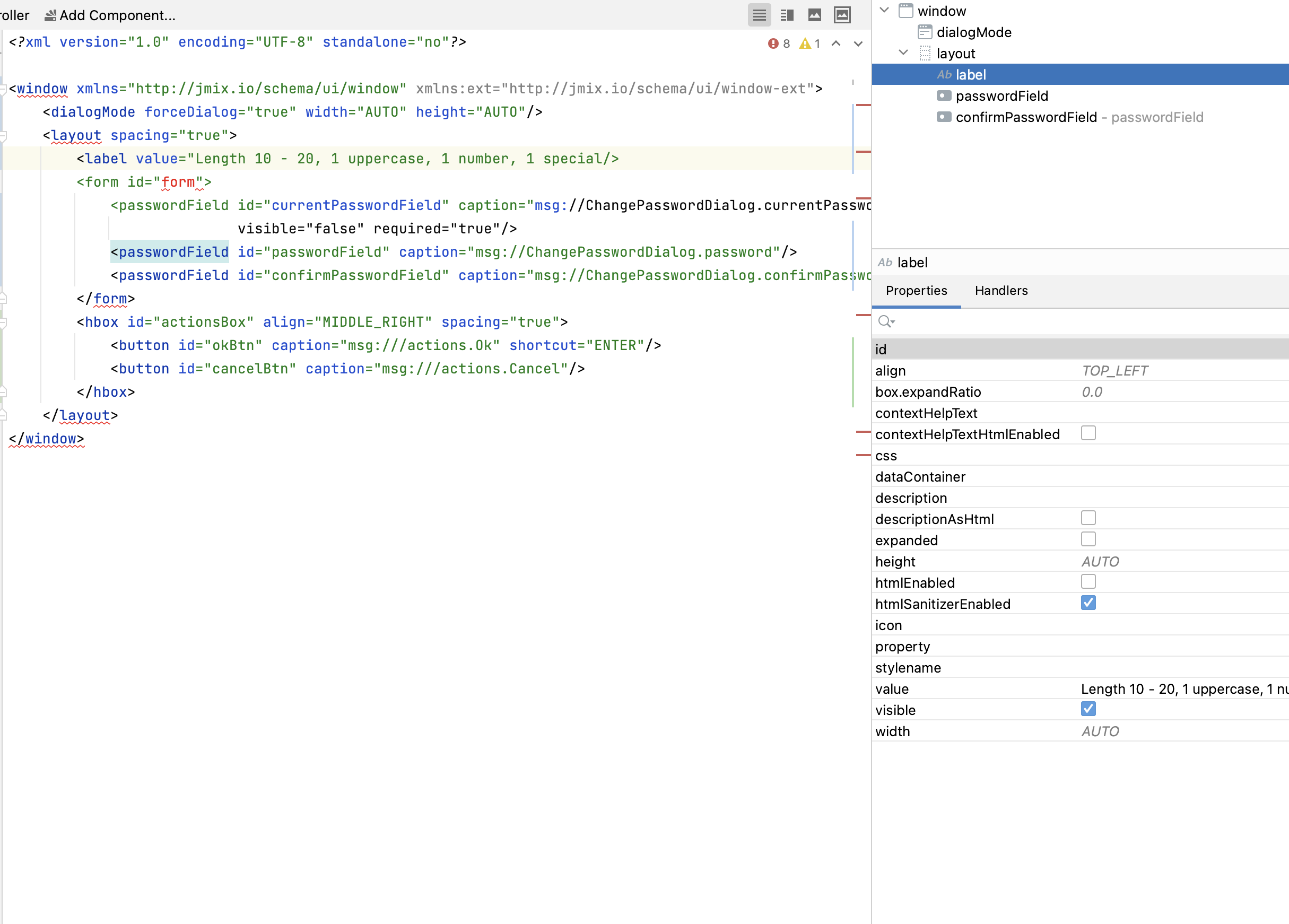Open the preview in window icon
The height and width of the screenshot is (924, 1289).
point(842,15)
